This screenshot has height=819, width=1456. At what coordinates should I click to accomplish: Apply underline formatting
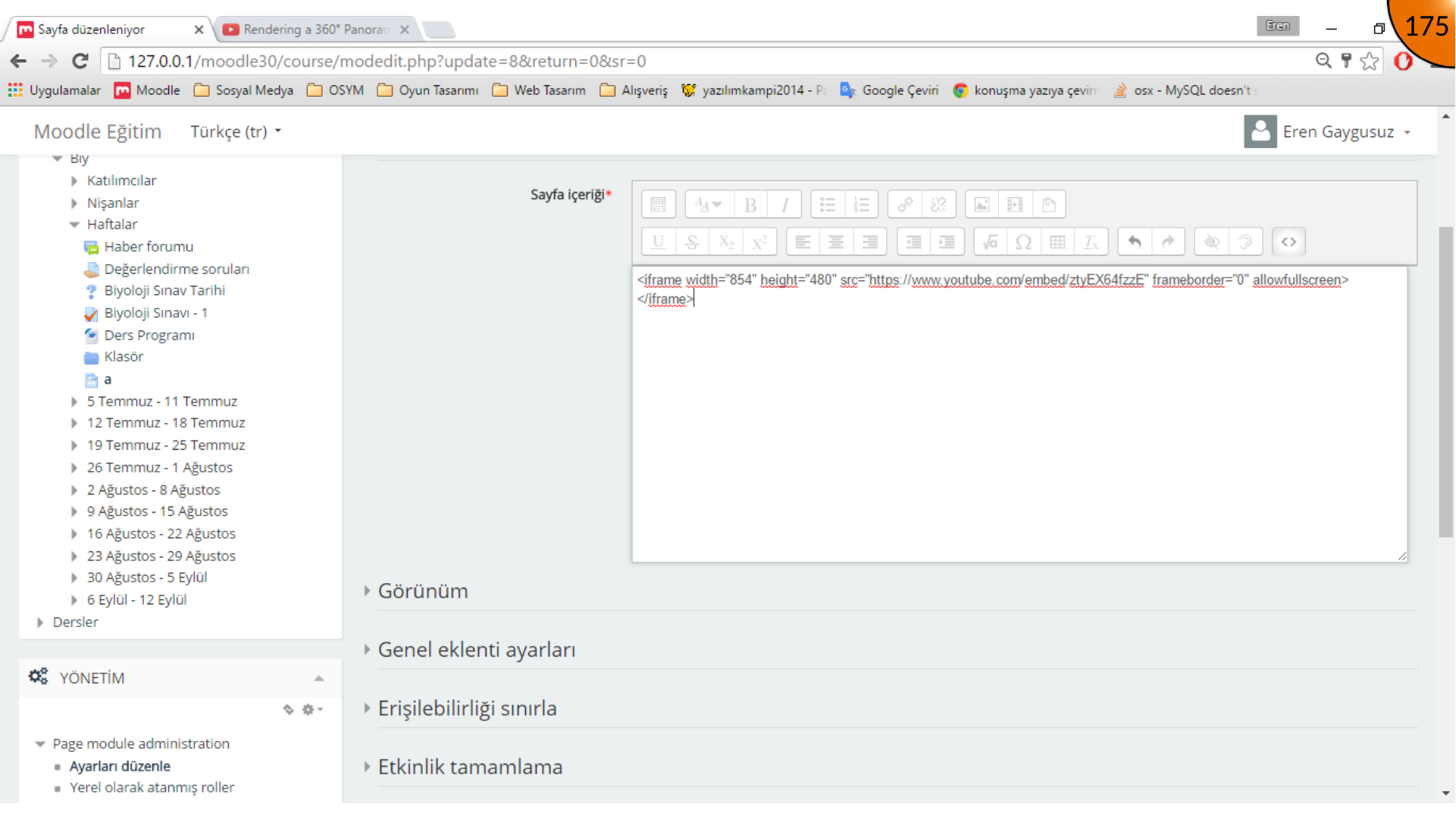tap(658, 242)
